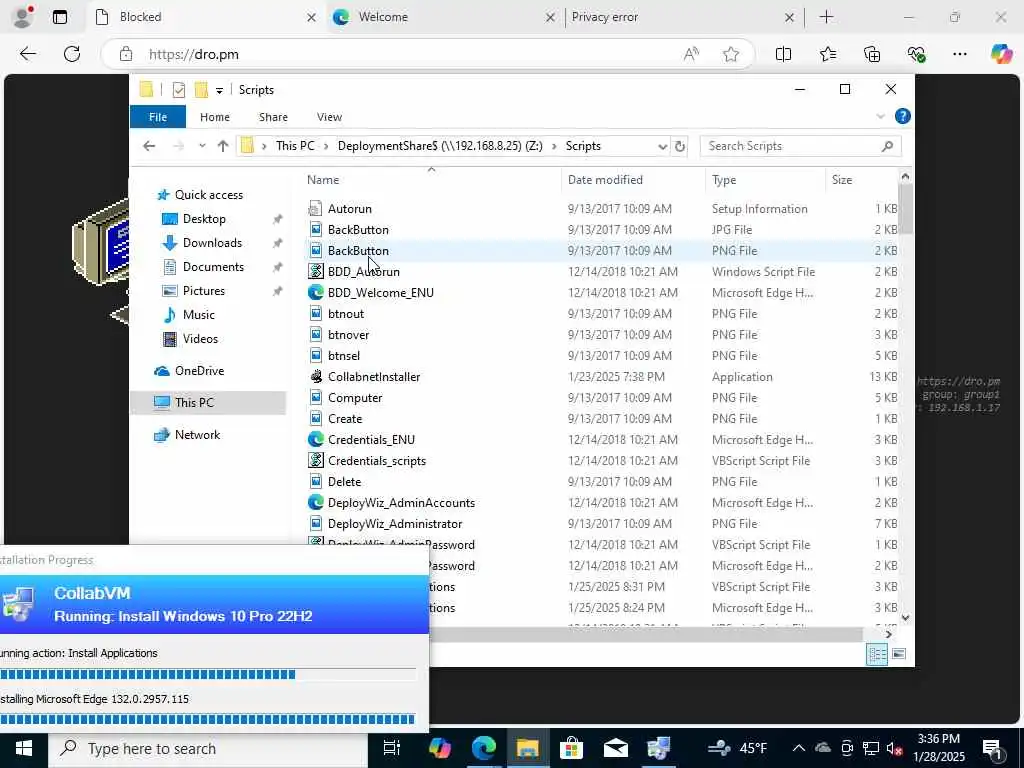
Task: Open Music in navigation pane
Action: pos(199,315)
